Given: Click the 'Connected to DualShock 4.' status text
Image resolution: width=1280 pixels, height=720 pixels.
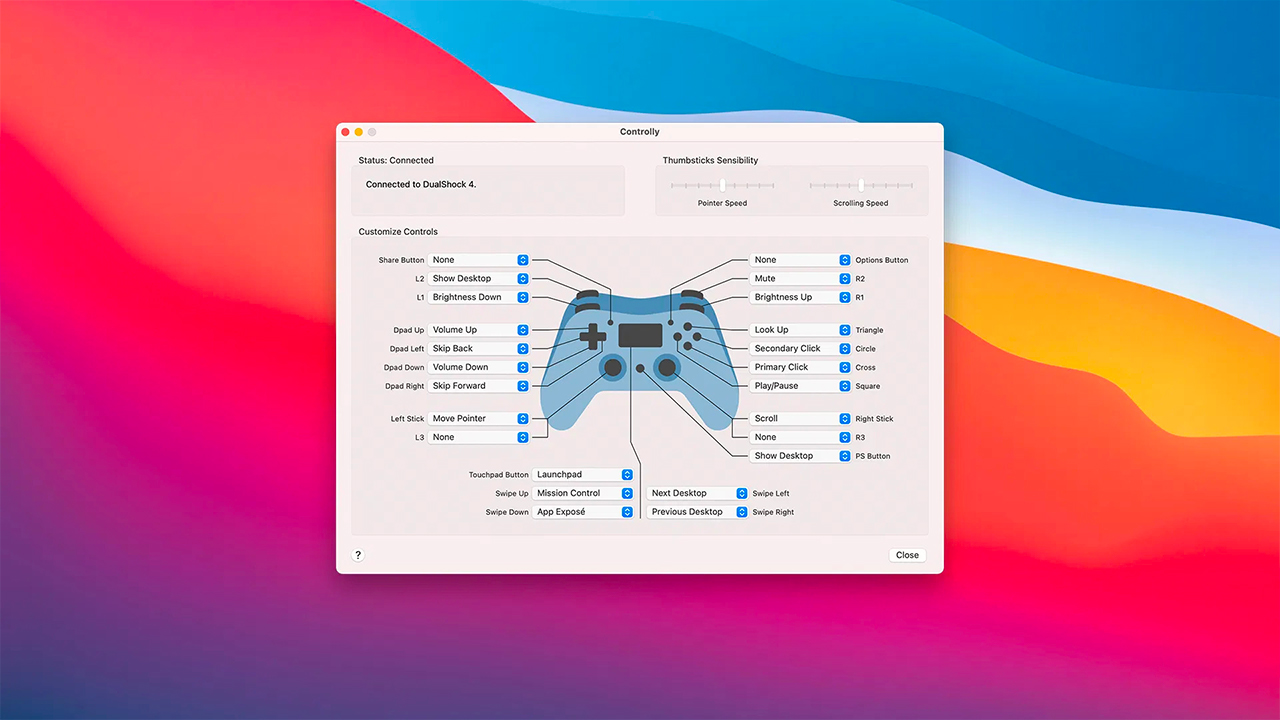Looking at the screenshot, I should point(421,185).
